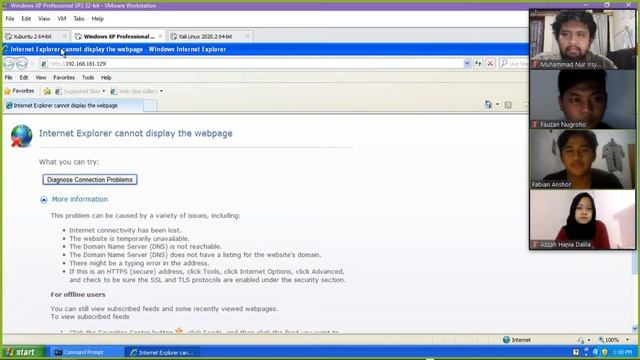Click Azzah Hania Dalila video thumbnail
Viewport: 640px width, 360px height.
click(582, 220)
